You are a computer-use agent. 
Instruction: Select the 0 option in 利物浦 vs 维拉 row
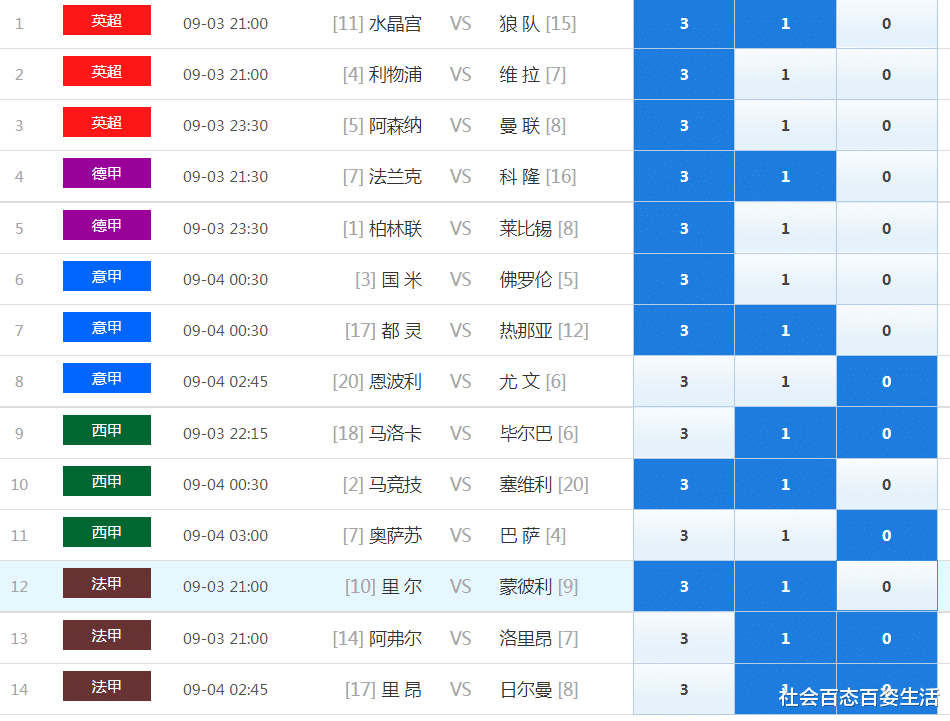pos(886,75)
